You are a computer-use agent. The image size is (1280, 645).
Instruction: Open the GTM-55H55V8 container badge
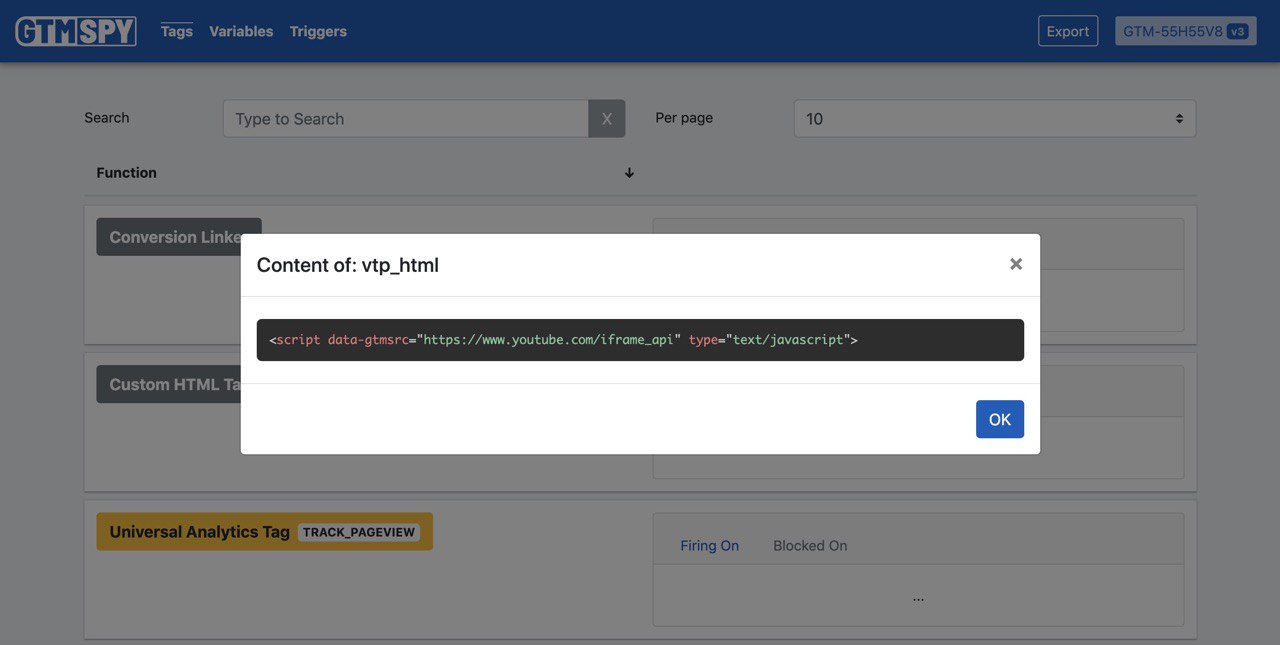(x=1185, y=31)
